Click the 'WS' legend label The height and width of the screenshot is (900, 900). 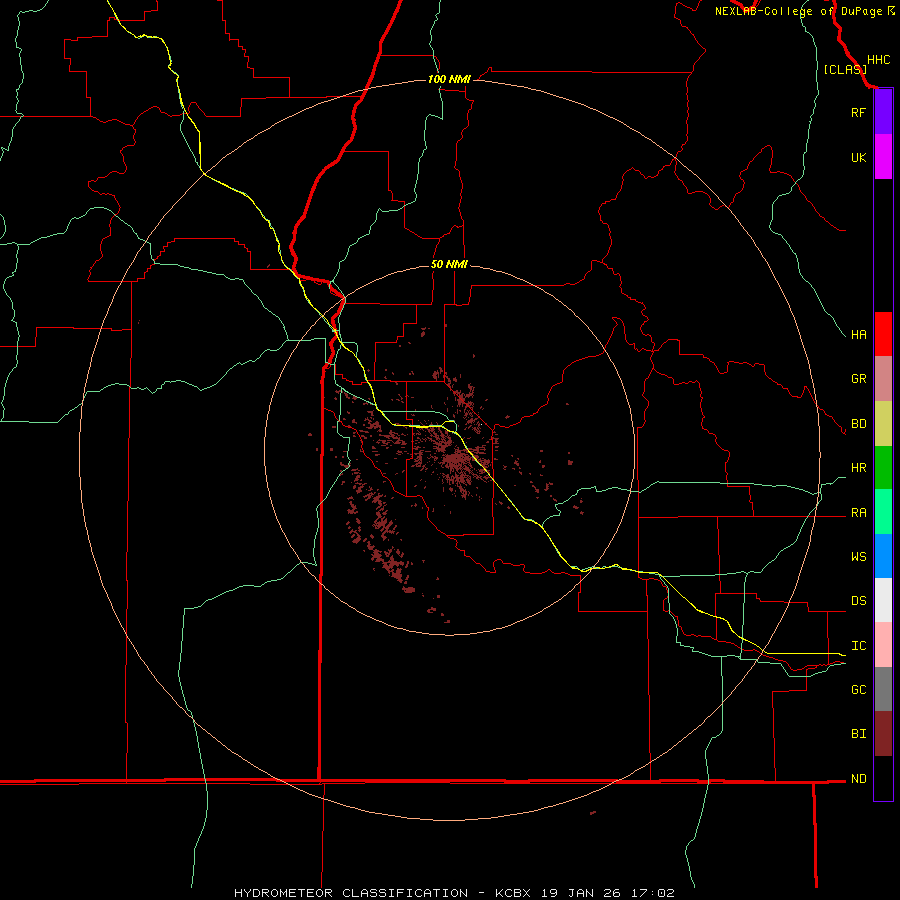tap(858, 556)
